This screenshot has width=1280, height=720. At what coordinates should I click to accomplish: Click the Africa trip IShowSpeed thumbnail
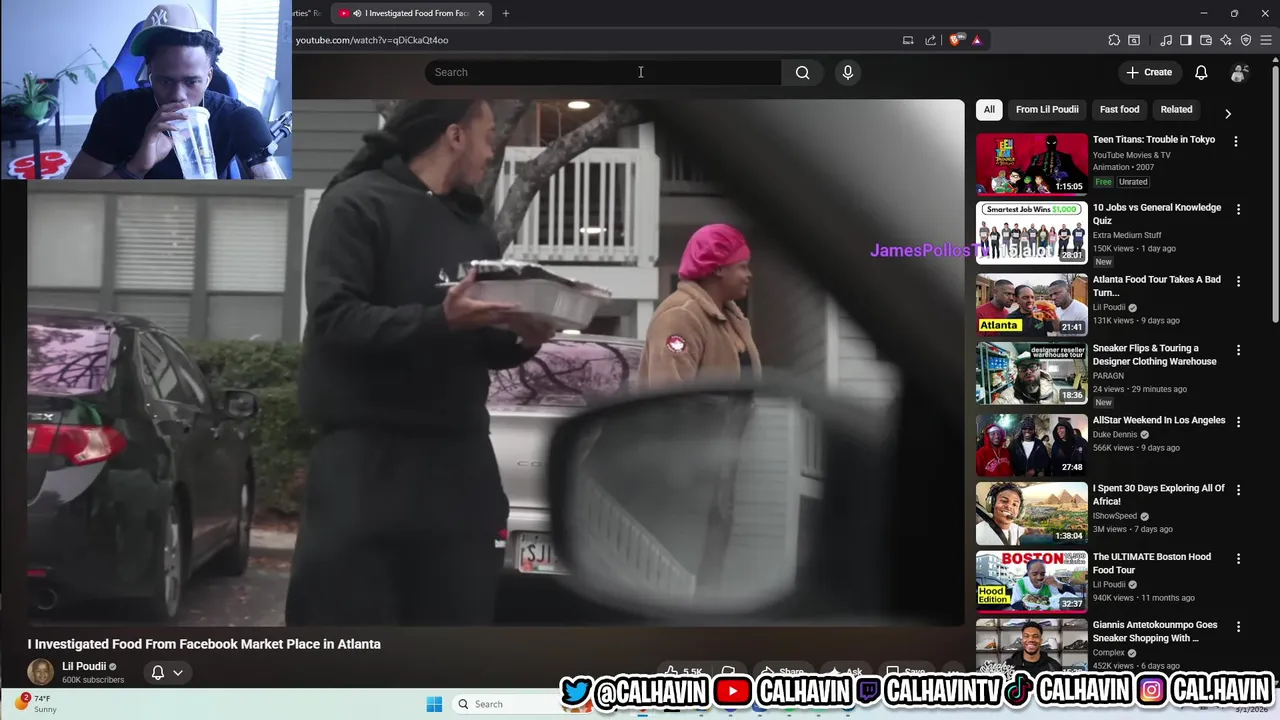[x=1031, y=513]
